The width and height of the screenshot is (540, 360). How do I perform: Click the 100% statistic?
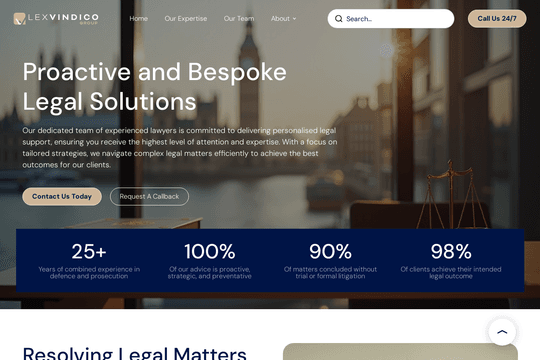click(209, 251)
